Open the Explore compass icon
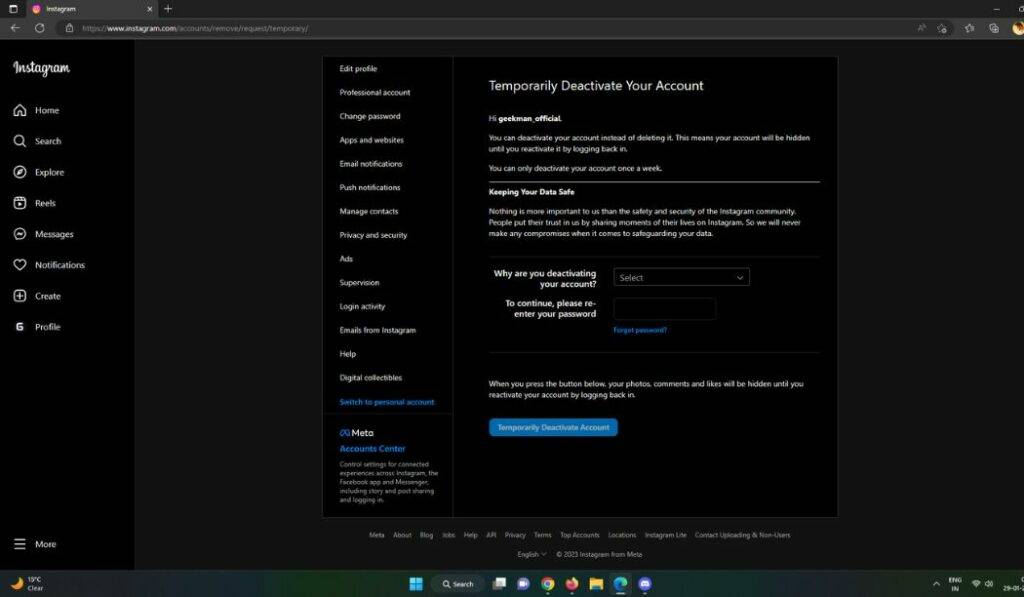Image resolution: width=1024 pixels, height=597 pixels. click(x=20, y=173)
